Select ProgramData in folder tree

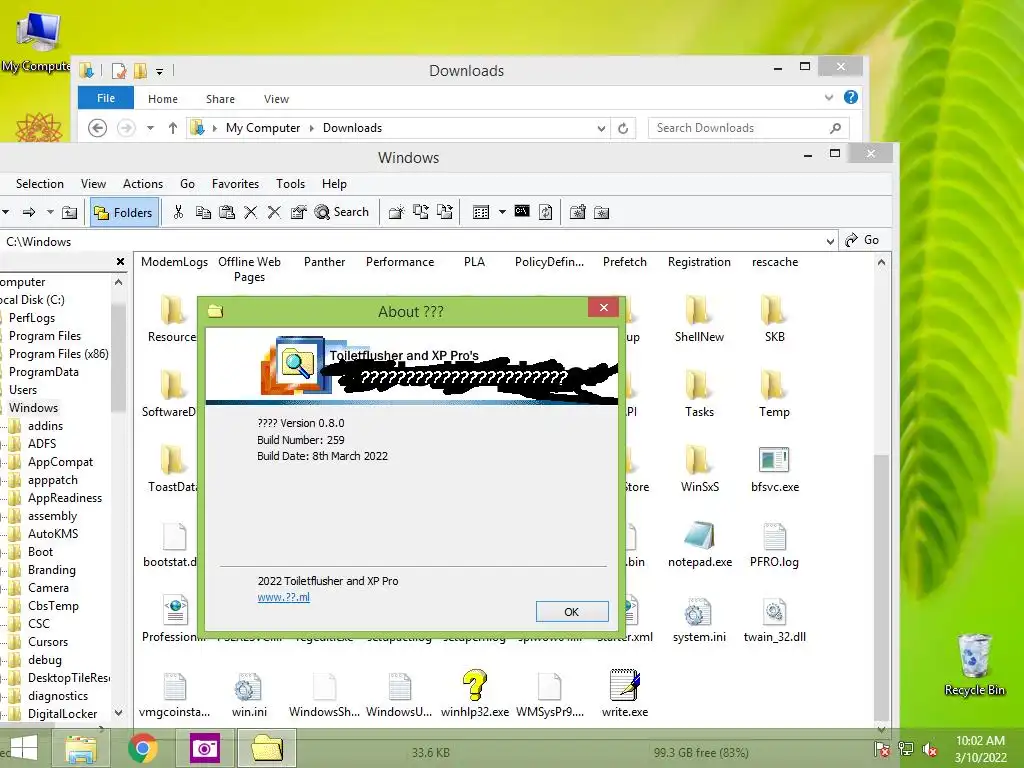click(44, 372)
